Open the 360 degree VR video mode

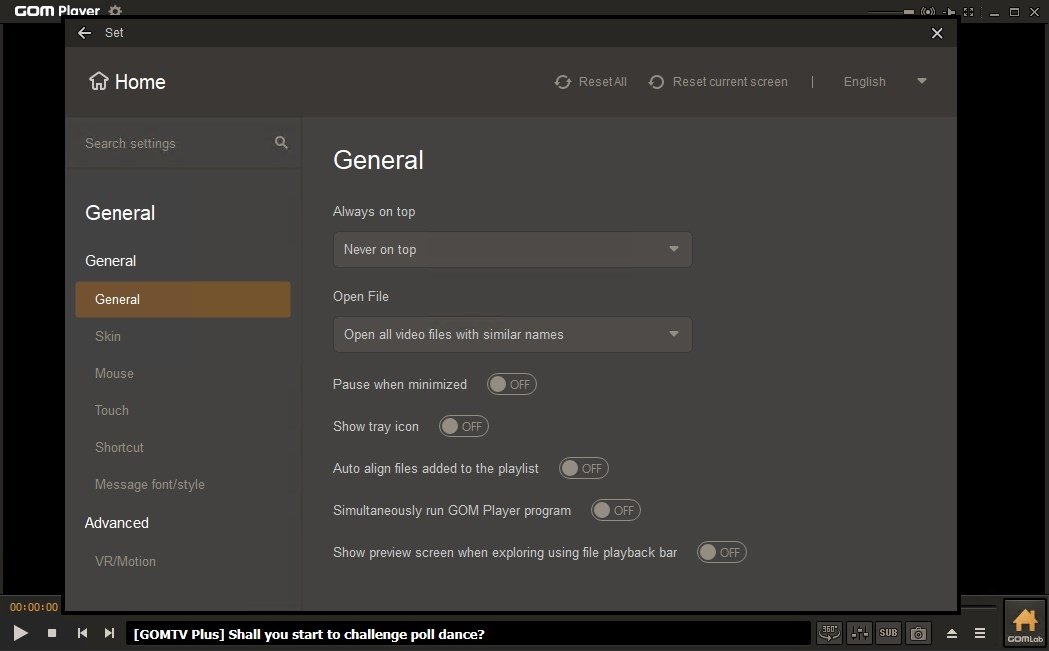(828, 633)
